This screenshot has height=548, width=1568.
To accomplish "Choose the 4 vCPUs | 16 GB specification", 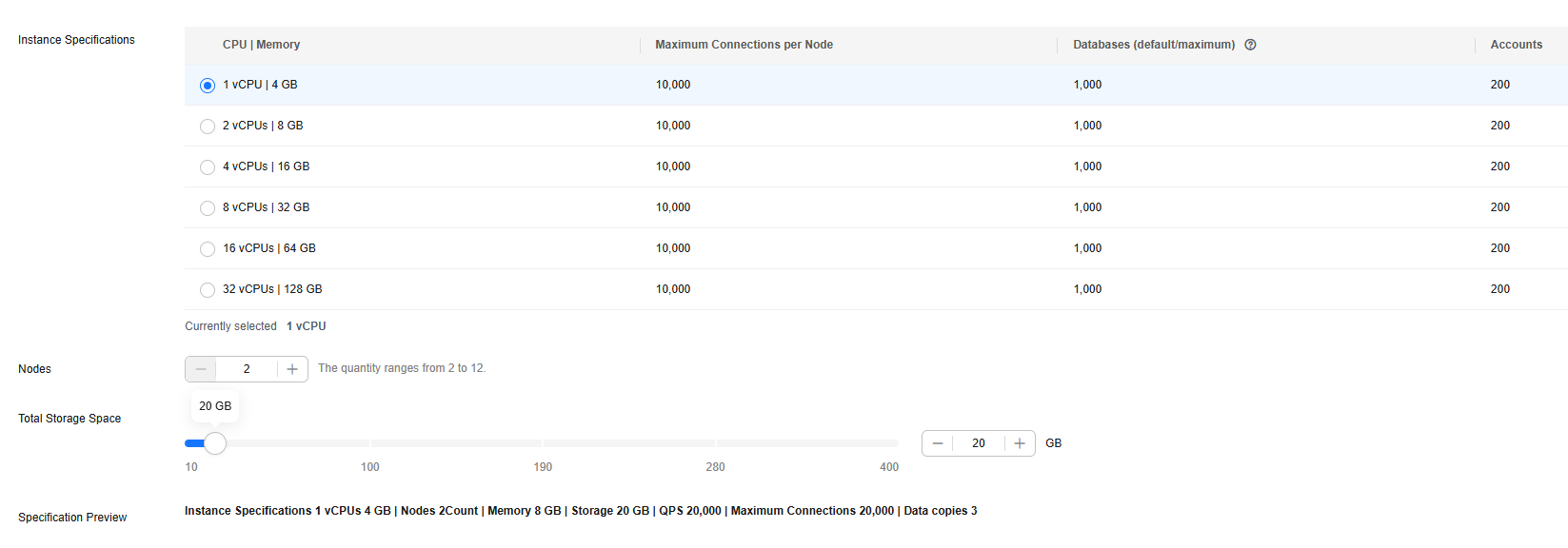I will [x=208, y=167].
